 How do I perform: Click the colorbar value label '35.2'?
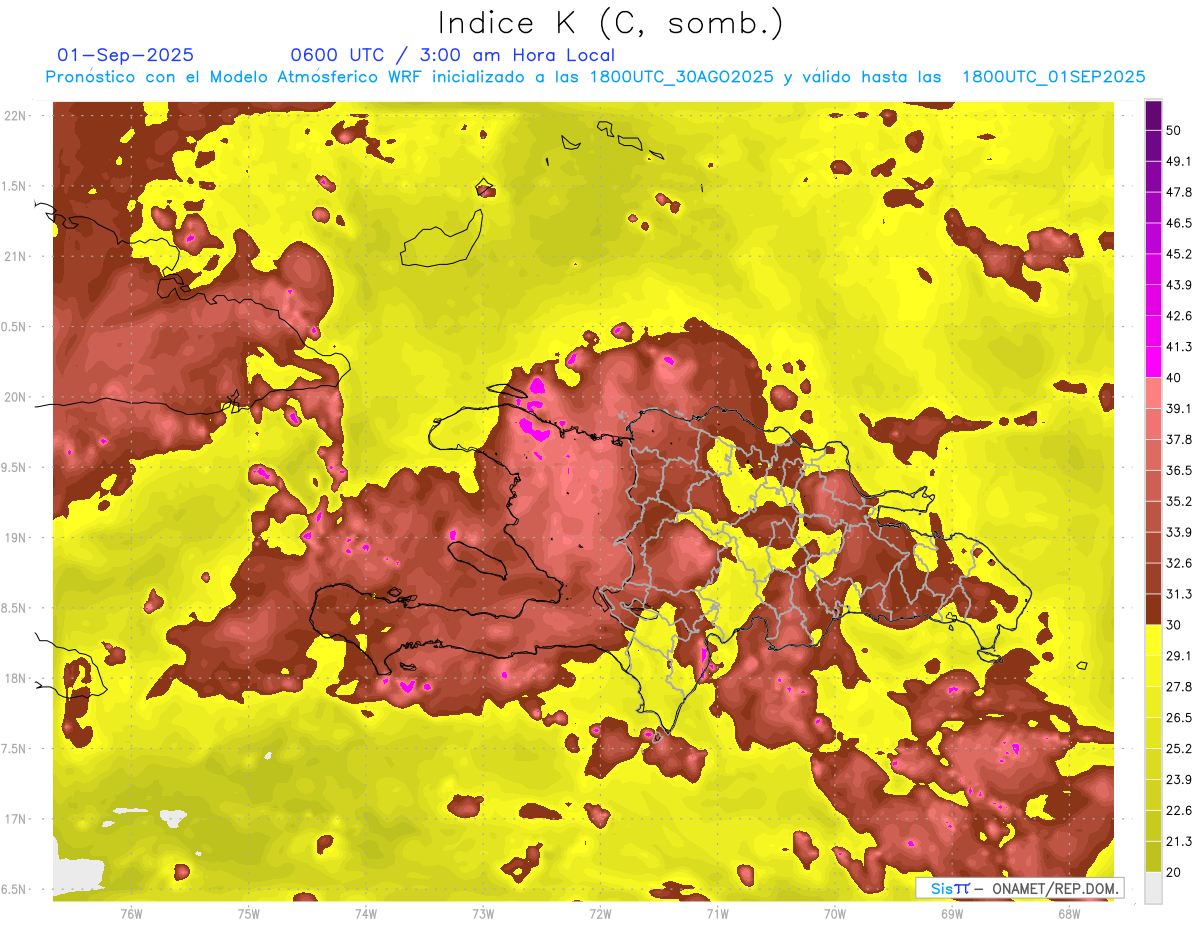(x=1179, y=501)
